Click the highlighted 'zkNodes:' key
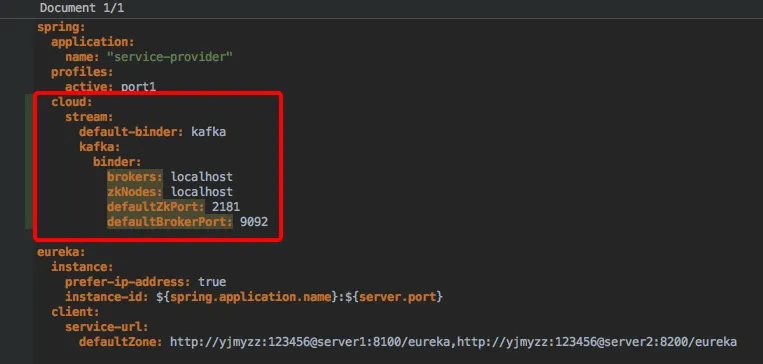Image resolution: width=763 pixels, height=364 pixels. 135,192
